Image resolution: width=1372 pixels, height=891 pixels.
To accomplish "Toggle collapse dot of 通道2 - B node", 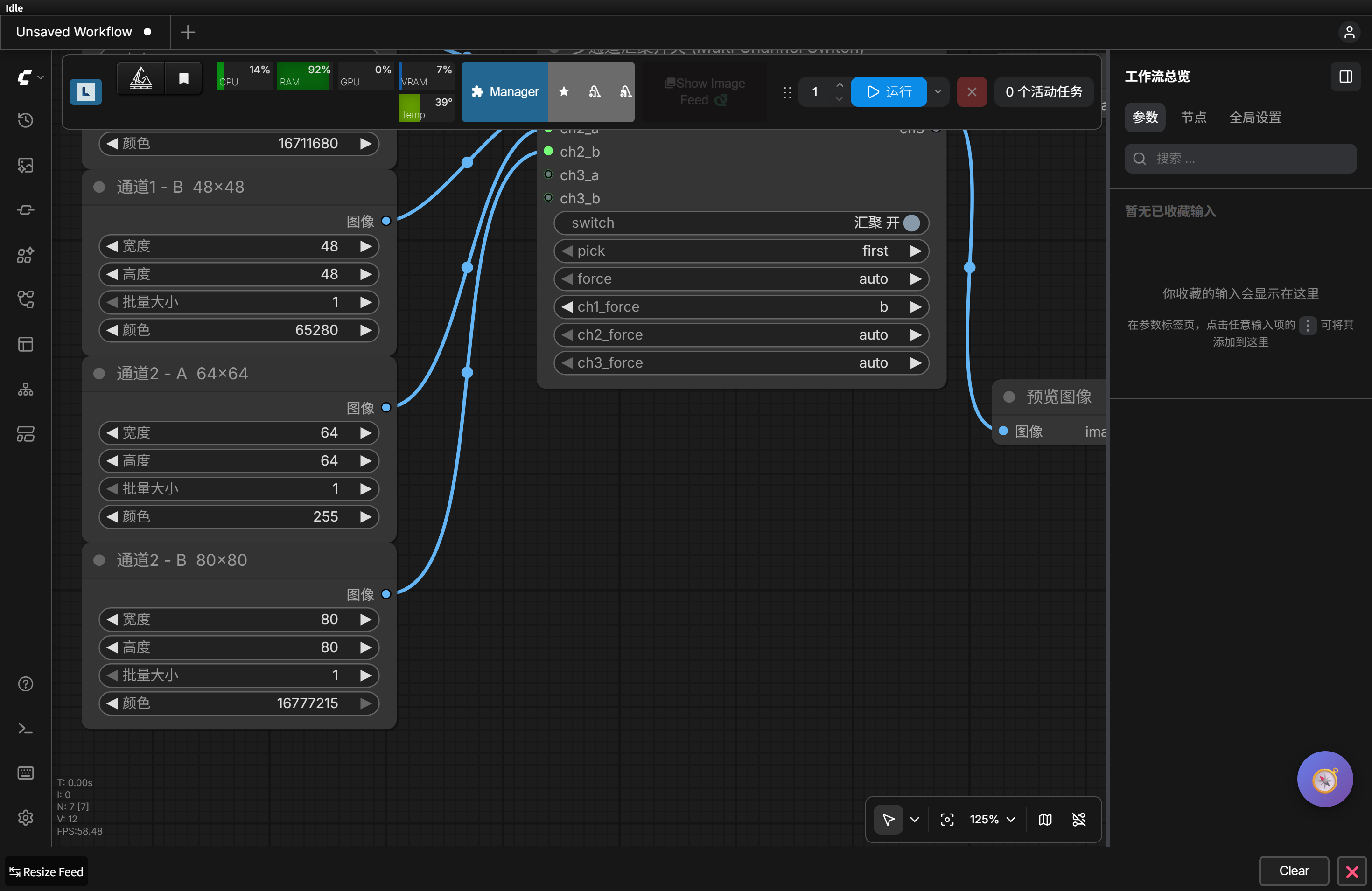I will (99, 560).
